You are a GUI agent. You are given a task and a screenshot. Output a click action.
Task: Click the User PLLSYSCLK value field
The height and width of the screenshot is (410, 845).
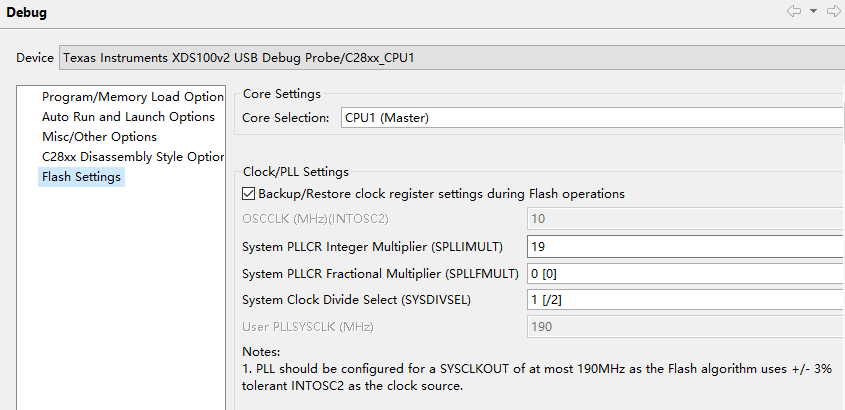pos(685,325)
